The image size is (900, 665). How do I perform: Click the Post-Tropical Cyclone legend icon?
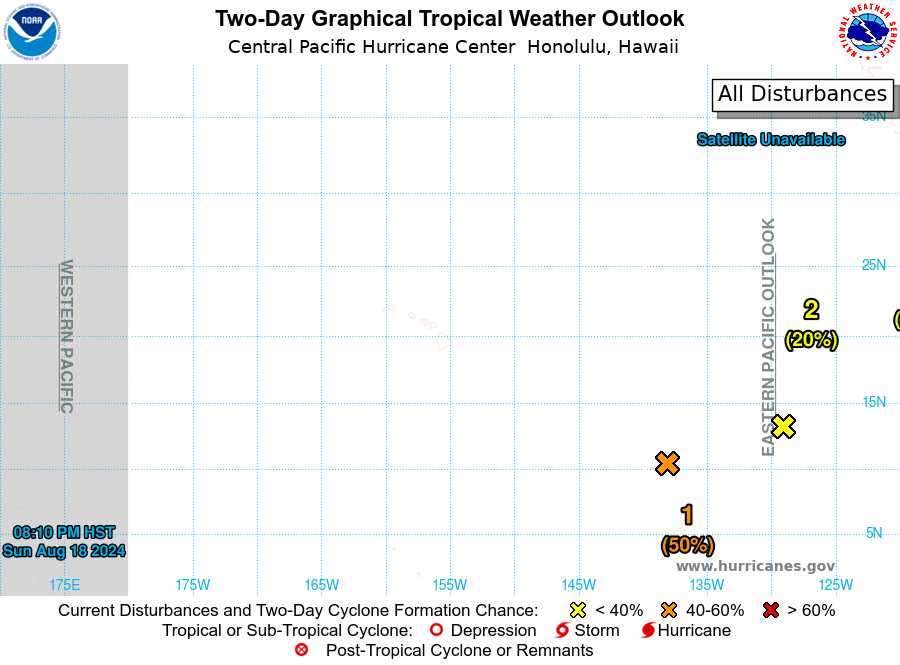click(x=301, y=650)
